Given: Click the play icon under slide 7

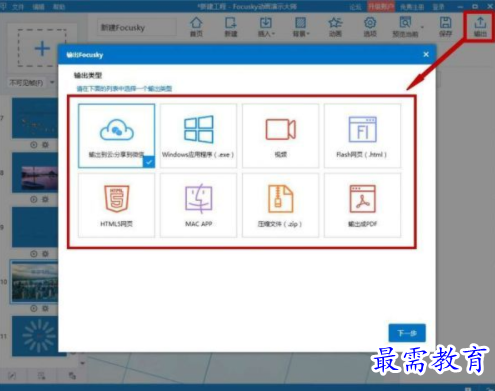Looking at the screenshot, I should point(34,145).
